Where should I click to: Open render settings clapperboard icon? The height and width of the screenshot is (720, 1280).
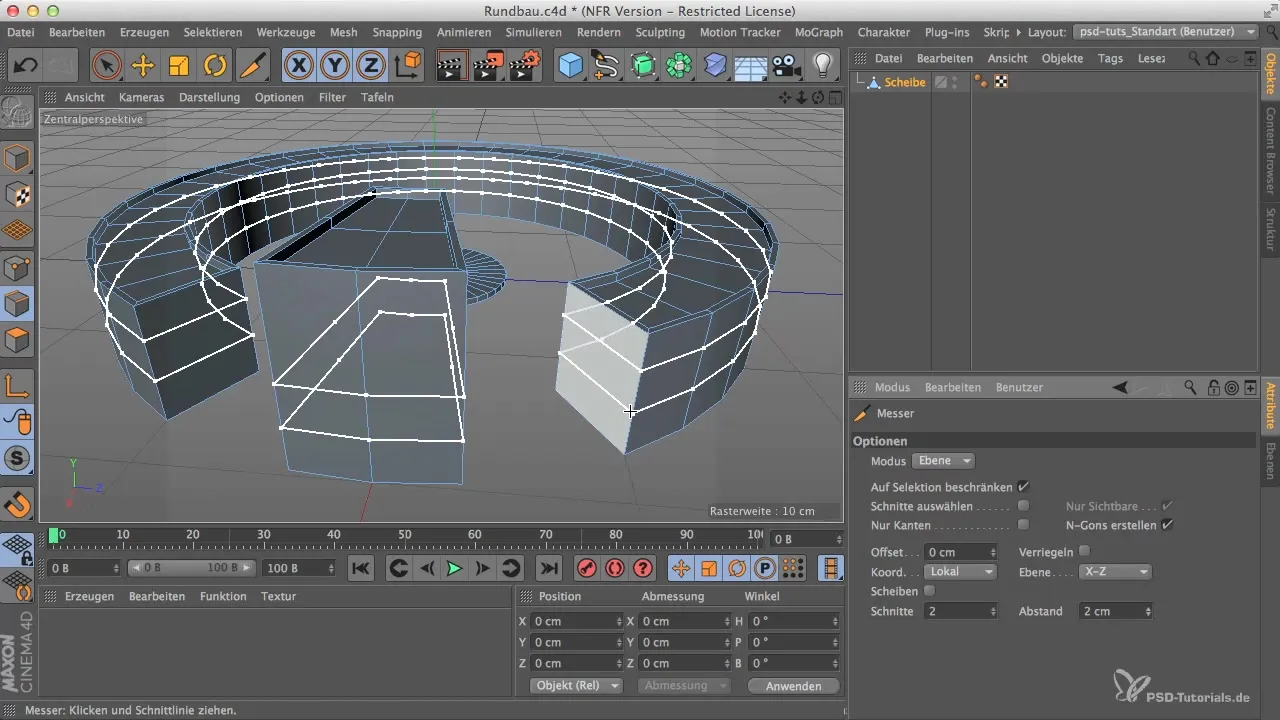(x=525, y=66)
